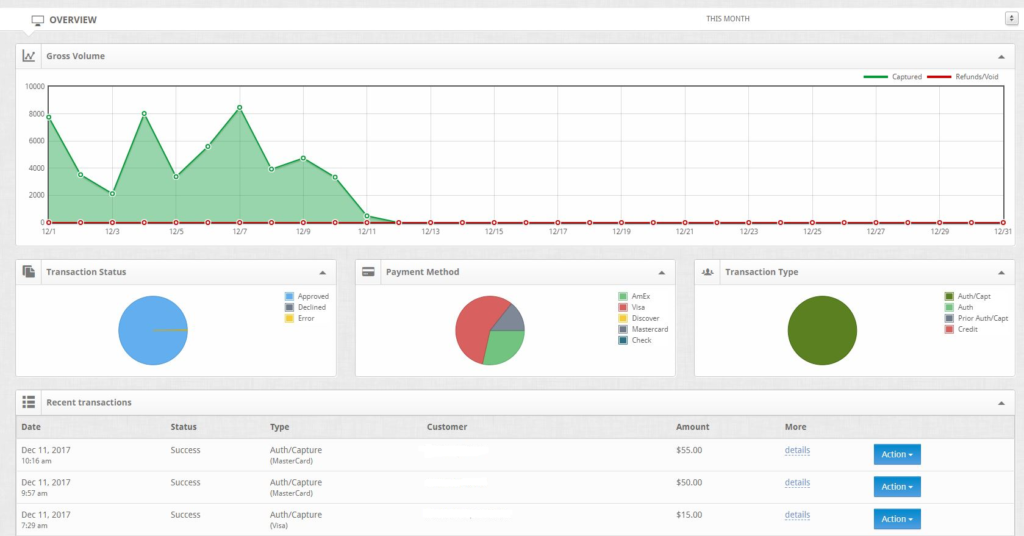This screenshot has width=1024, height=536.
Task: Click the Visa color swatch in legend
Action: [622, 307]
